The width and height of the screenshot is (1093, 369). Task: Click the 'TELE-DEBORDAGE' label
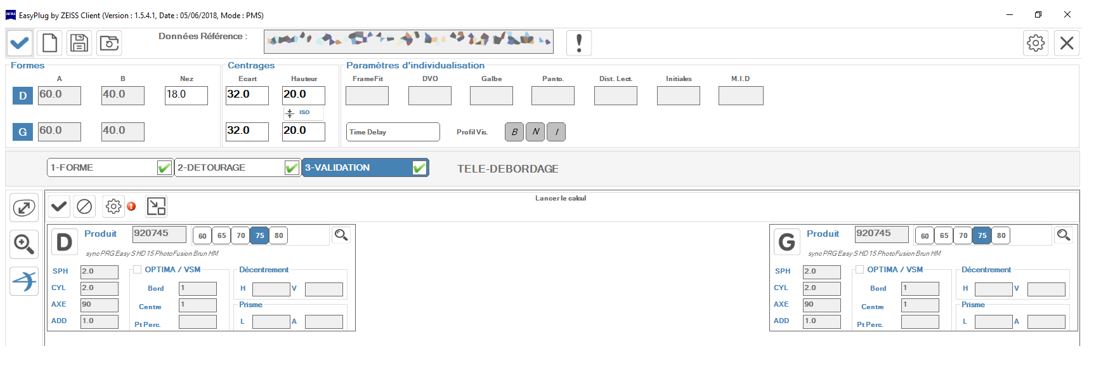tap(507, 169)
